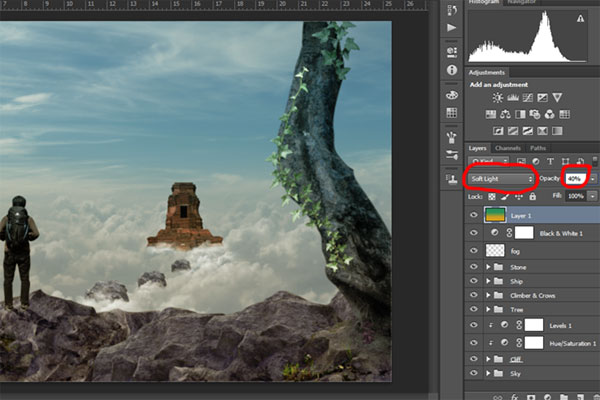Add a Levels adjustment from Adjustments panel

[514, 98]
